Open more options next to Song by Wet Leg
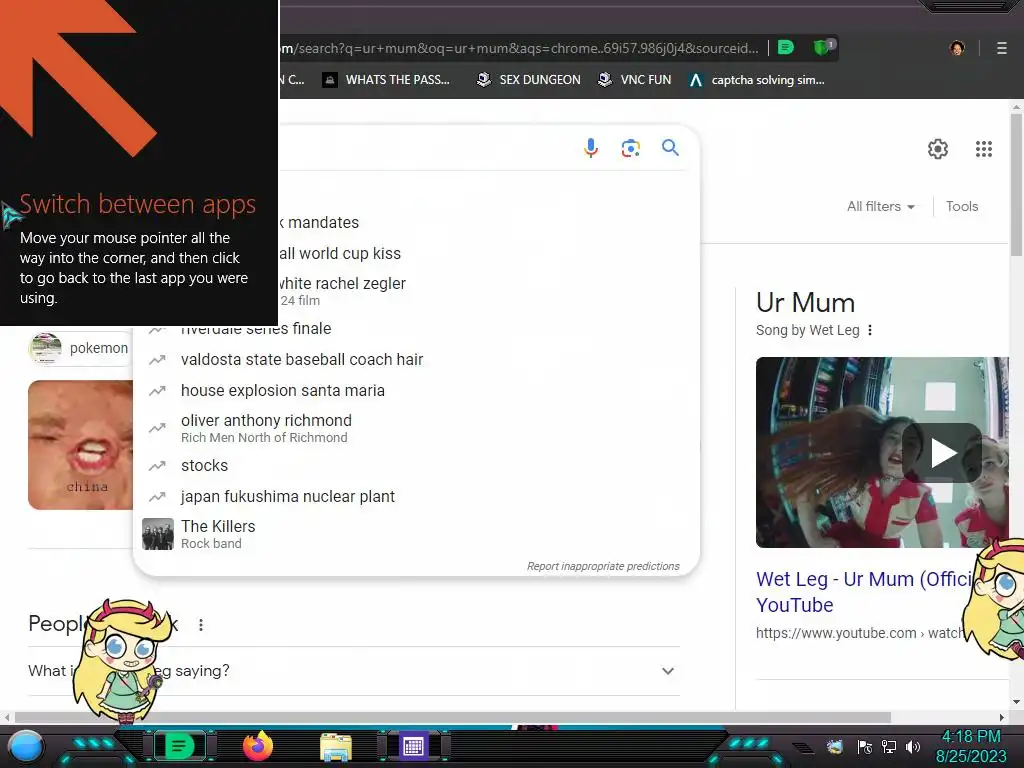 click(x=869, y=330)
